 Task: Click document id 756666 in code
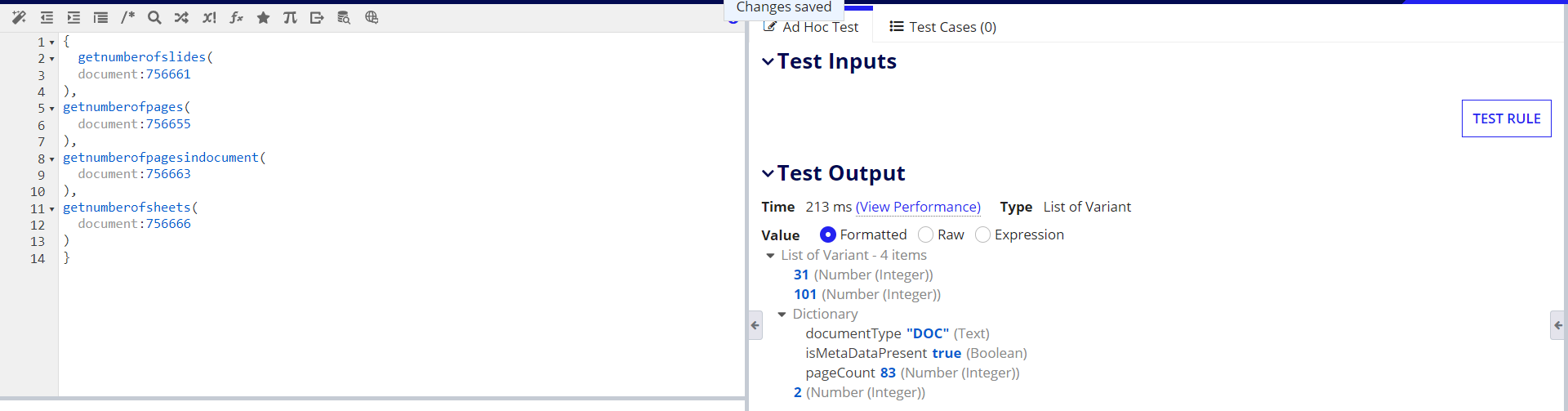pos(168,224)
